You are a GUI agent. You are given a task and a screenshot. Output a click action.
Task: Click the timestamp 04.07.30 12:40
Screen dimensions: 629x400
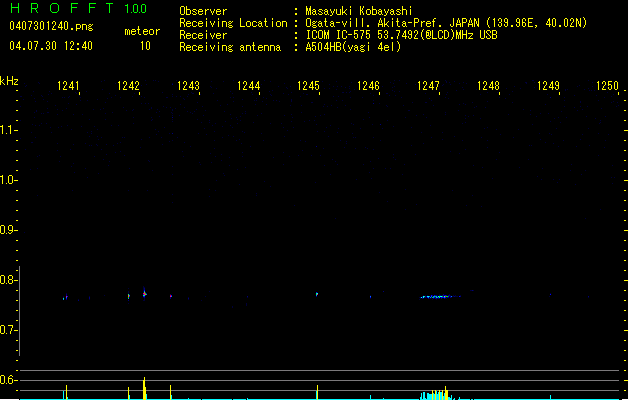[51, 46]
